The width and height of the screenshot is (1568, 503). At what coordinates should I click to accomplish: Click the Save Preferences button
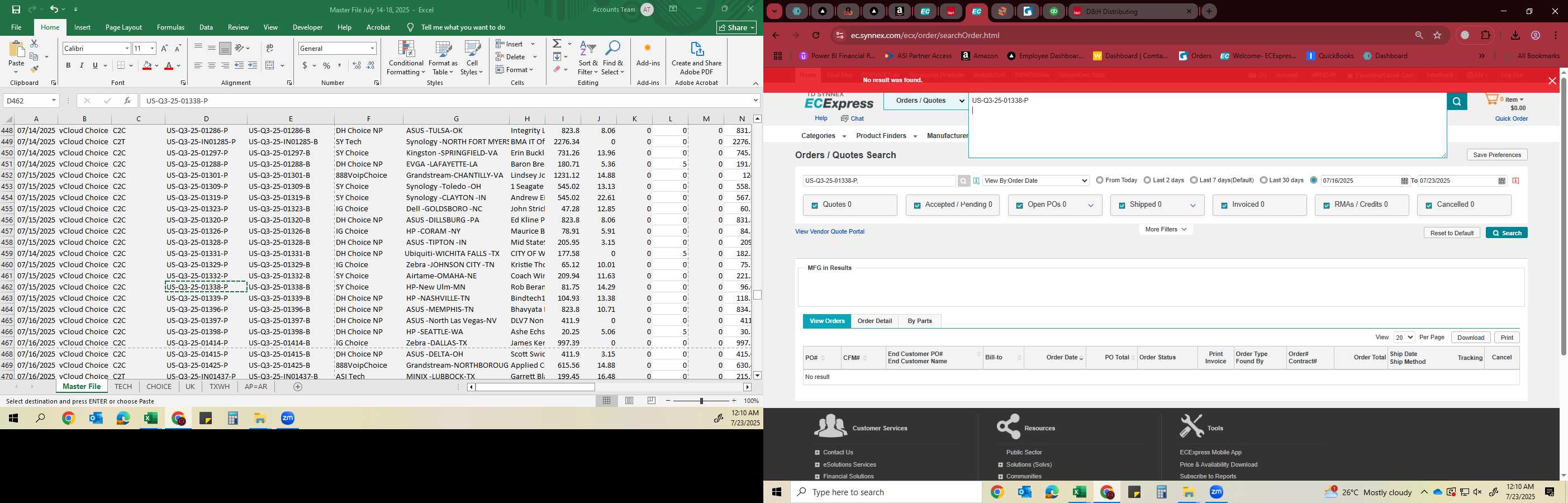coord(1497,155)
